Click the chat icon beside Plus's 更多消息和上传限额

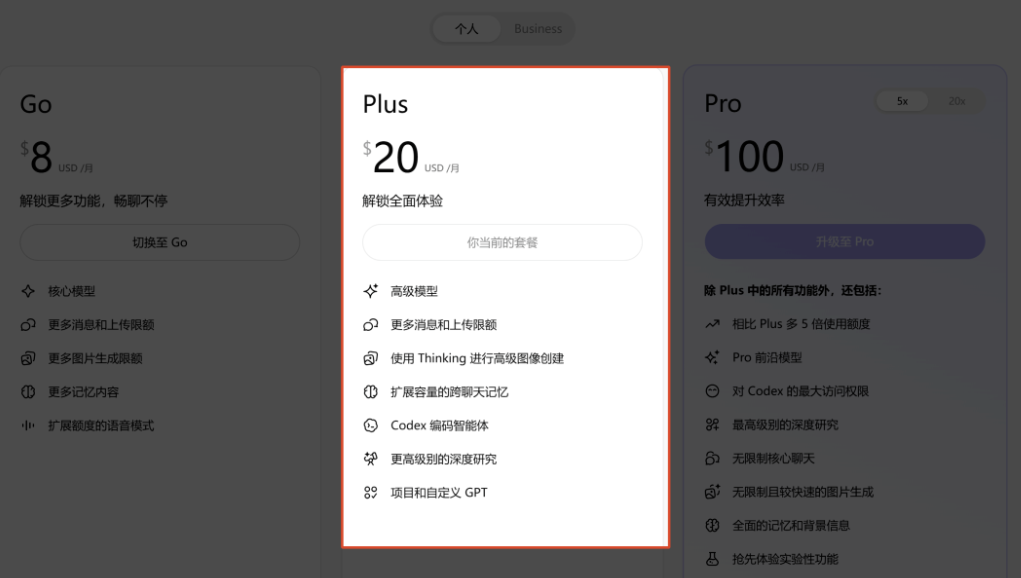(371, 325)
